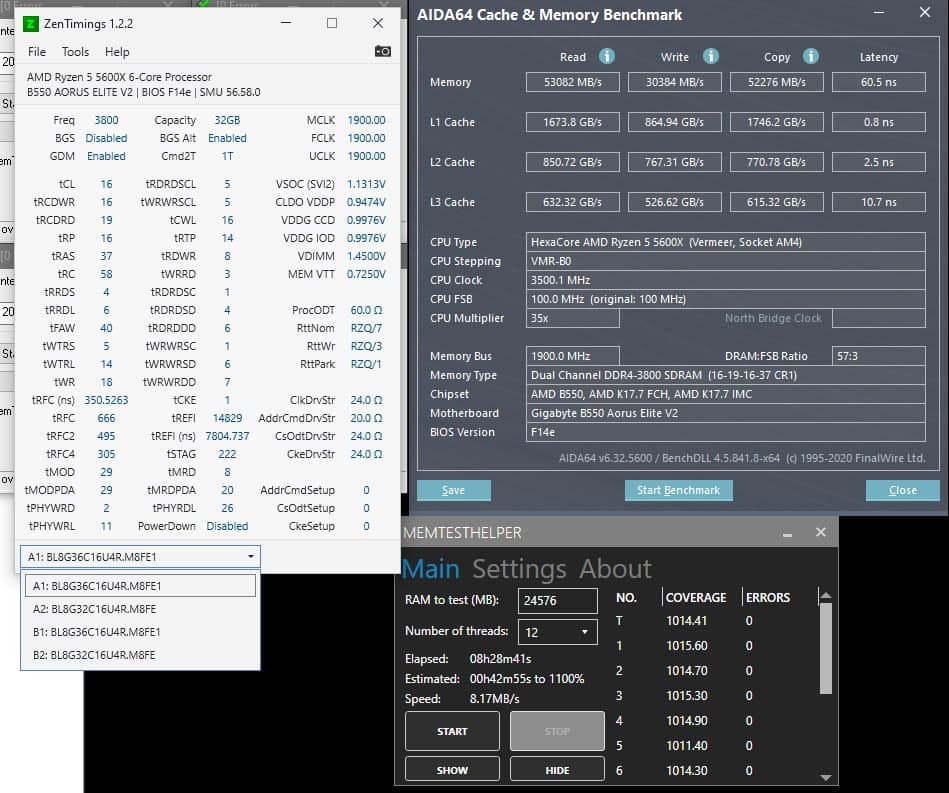Switch to the Settings tab in MemTestHelper
Viewport: 949px width, 793px height.
[519, 569]
